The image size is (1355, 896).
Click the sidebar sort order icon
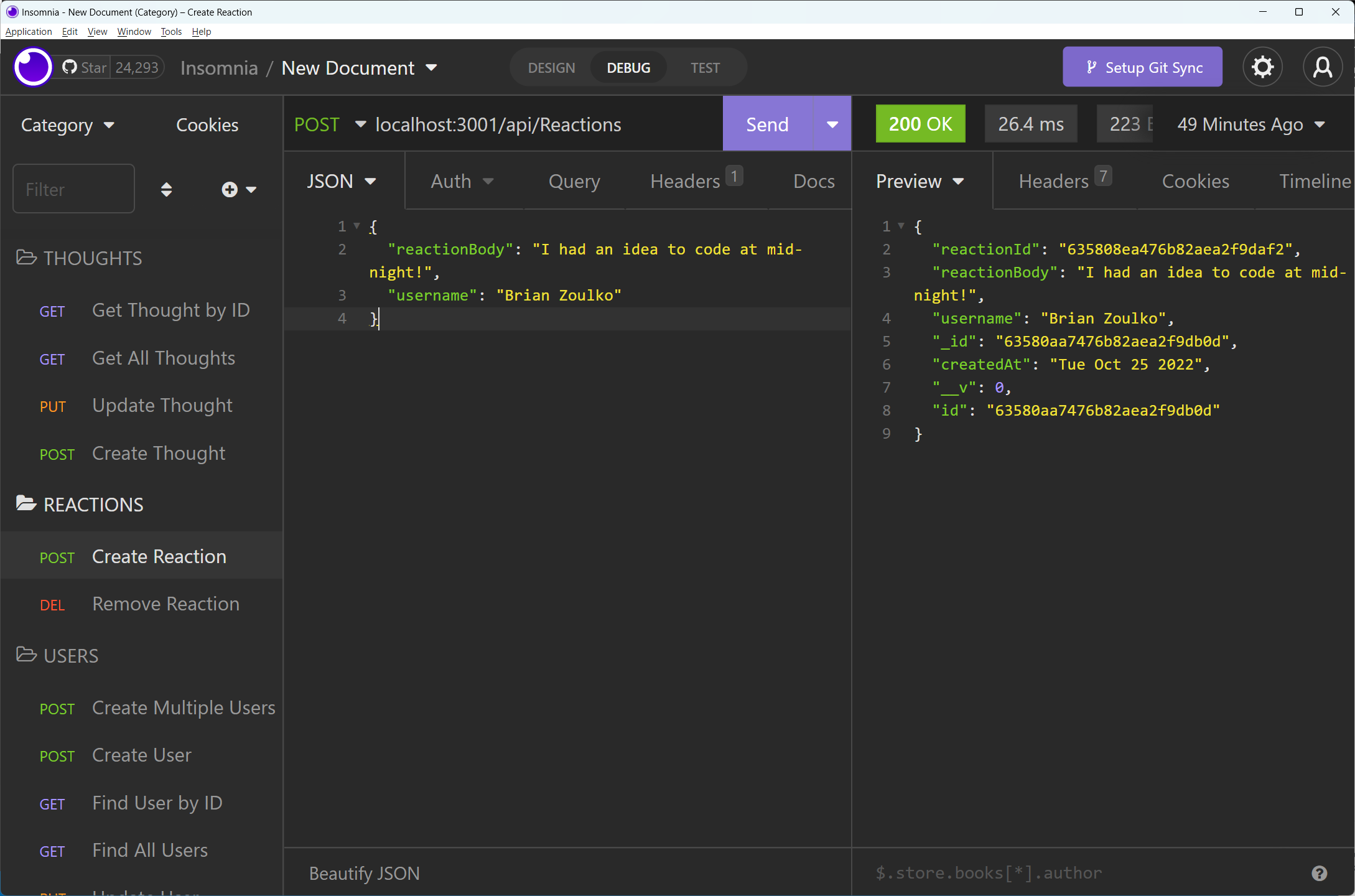(166, 189)
